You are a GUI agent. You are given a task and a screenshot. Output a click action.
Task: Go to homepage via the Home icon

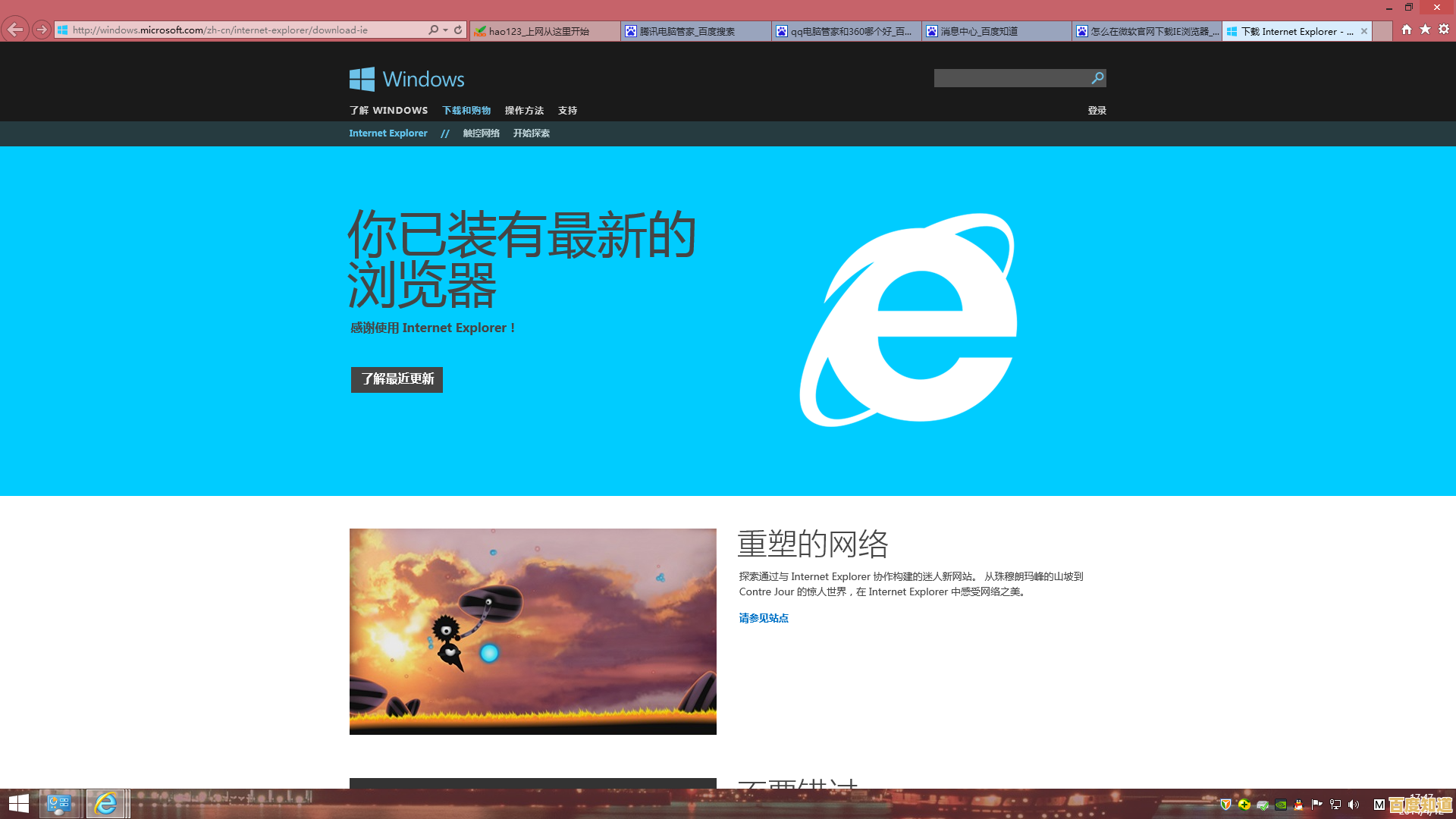[1405, 30]
